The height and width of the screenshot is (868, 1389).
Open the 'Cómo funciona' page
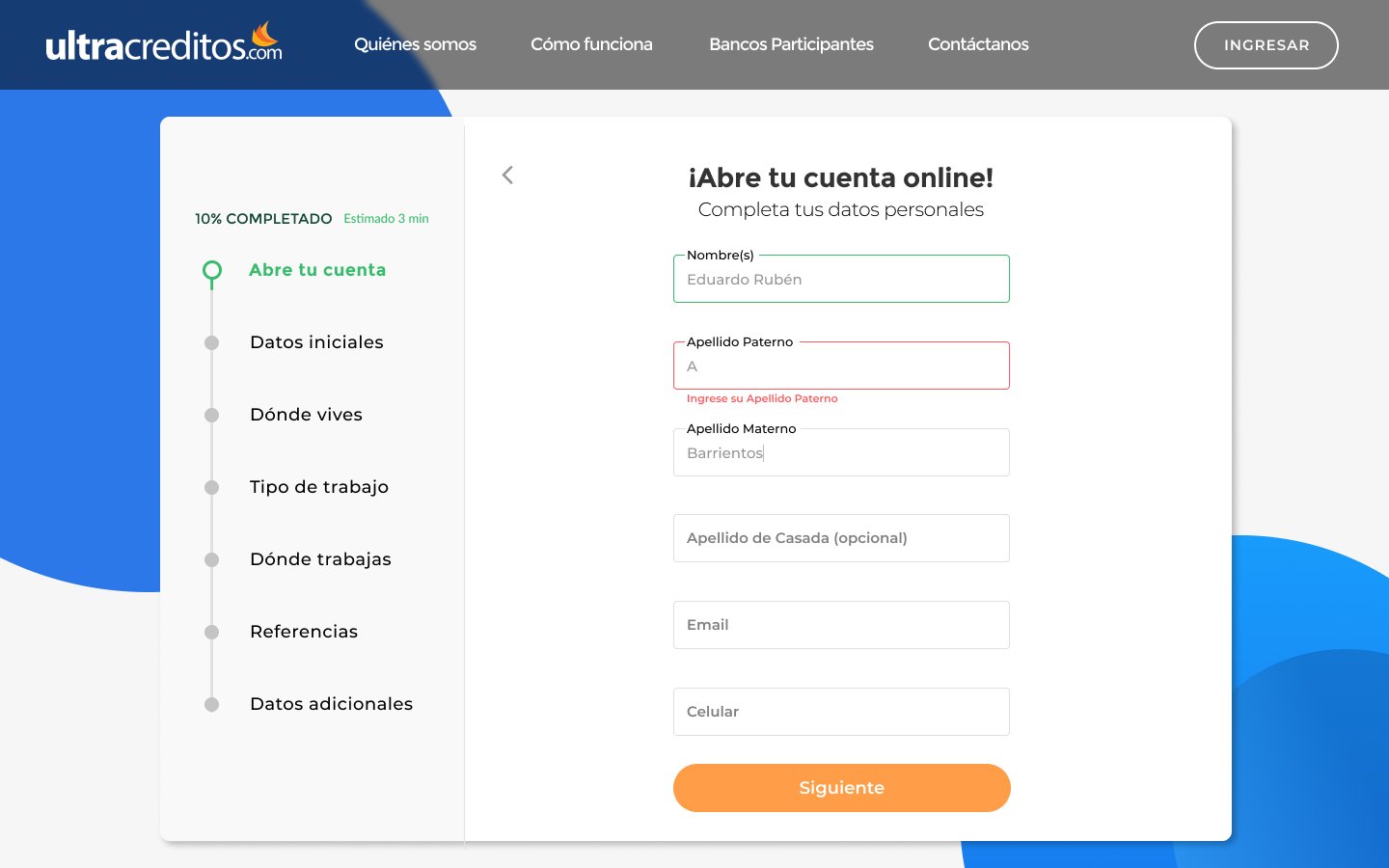coord(591,44)
